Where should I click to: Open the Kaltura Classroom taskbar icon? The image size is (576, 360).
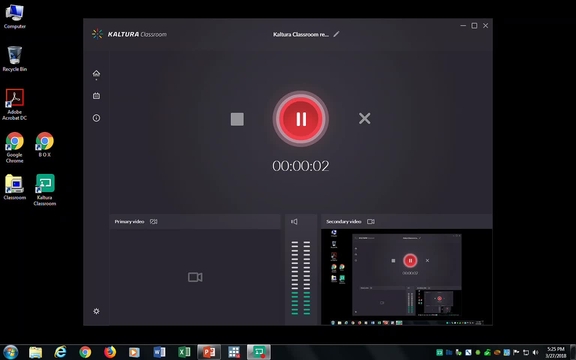point(259,352)
